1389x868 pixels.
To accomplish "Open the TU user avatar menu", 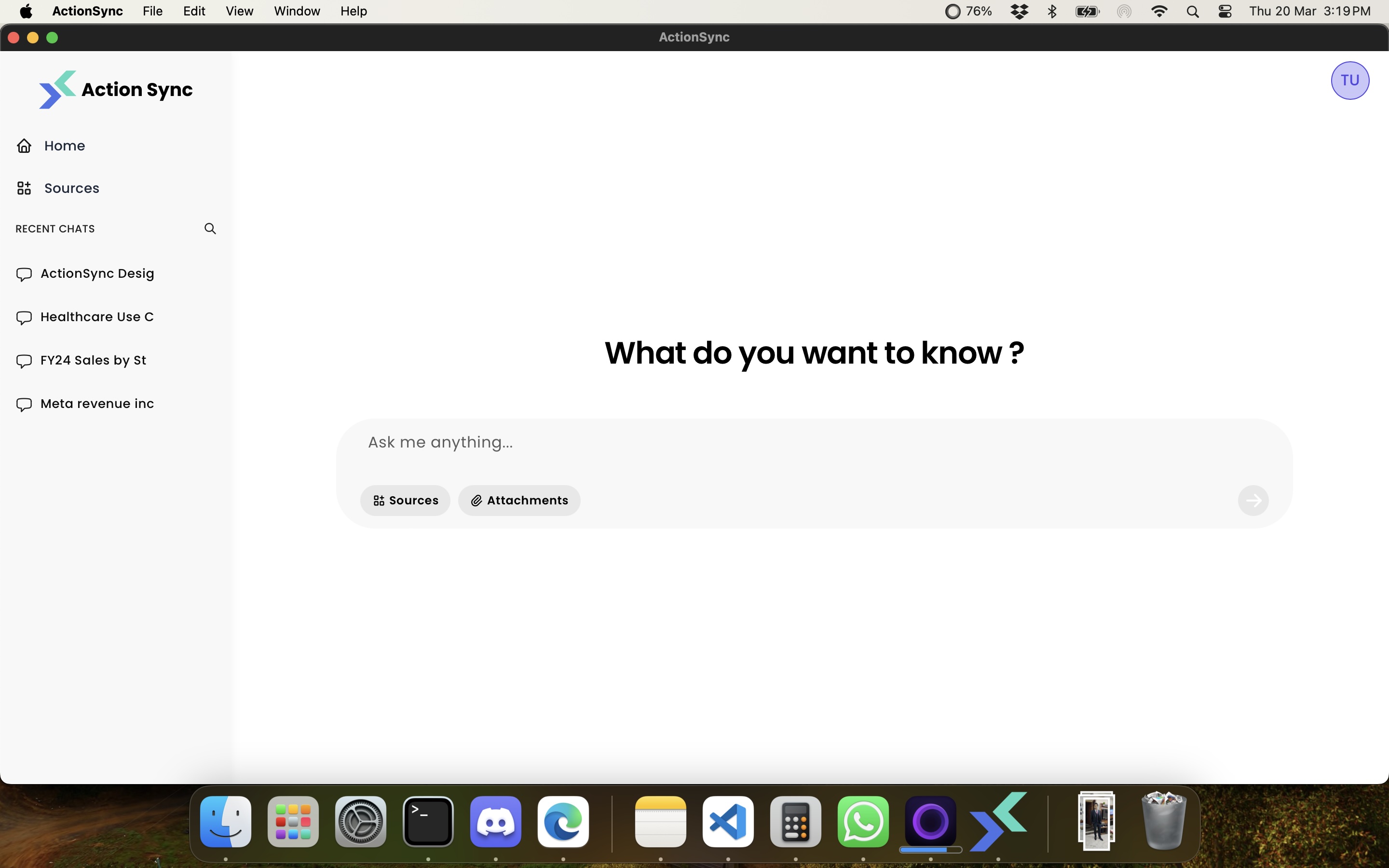I will coord(1349,81).
